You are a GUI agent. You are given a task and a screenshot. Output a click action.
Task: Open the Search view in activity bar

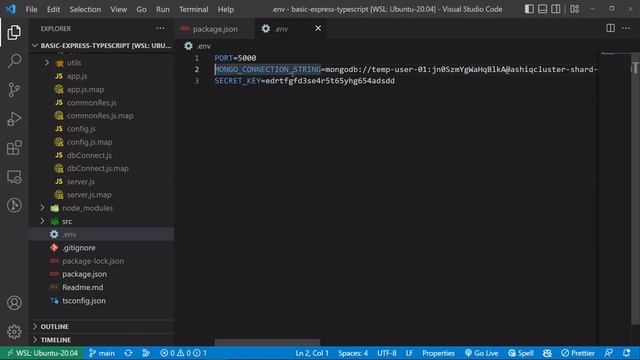[x=14, y=61]
